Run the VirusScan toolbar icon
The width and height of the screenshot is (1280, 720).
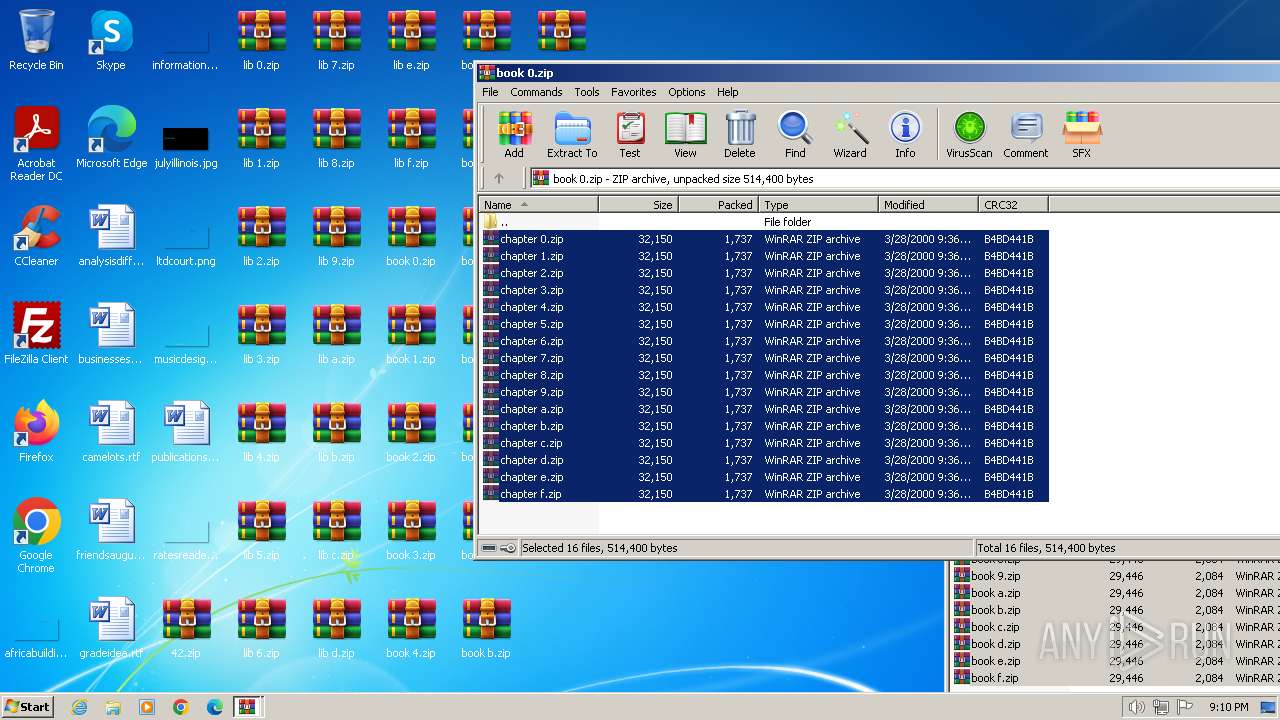click(969, 135)
